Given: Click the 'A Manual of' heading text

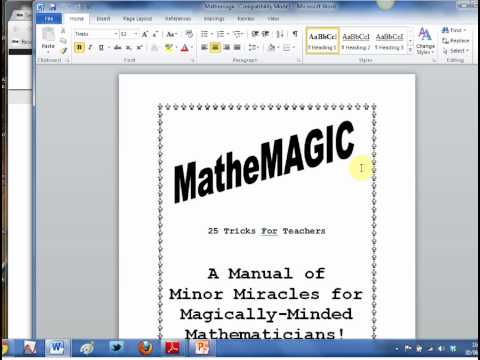Looking at the screenshot, I should (266, 274).
